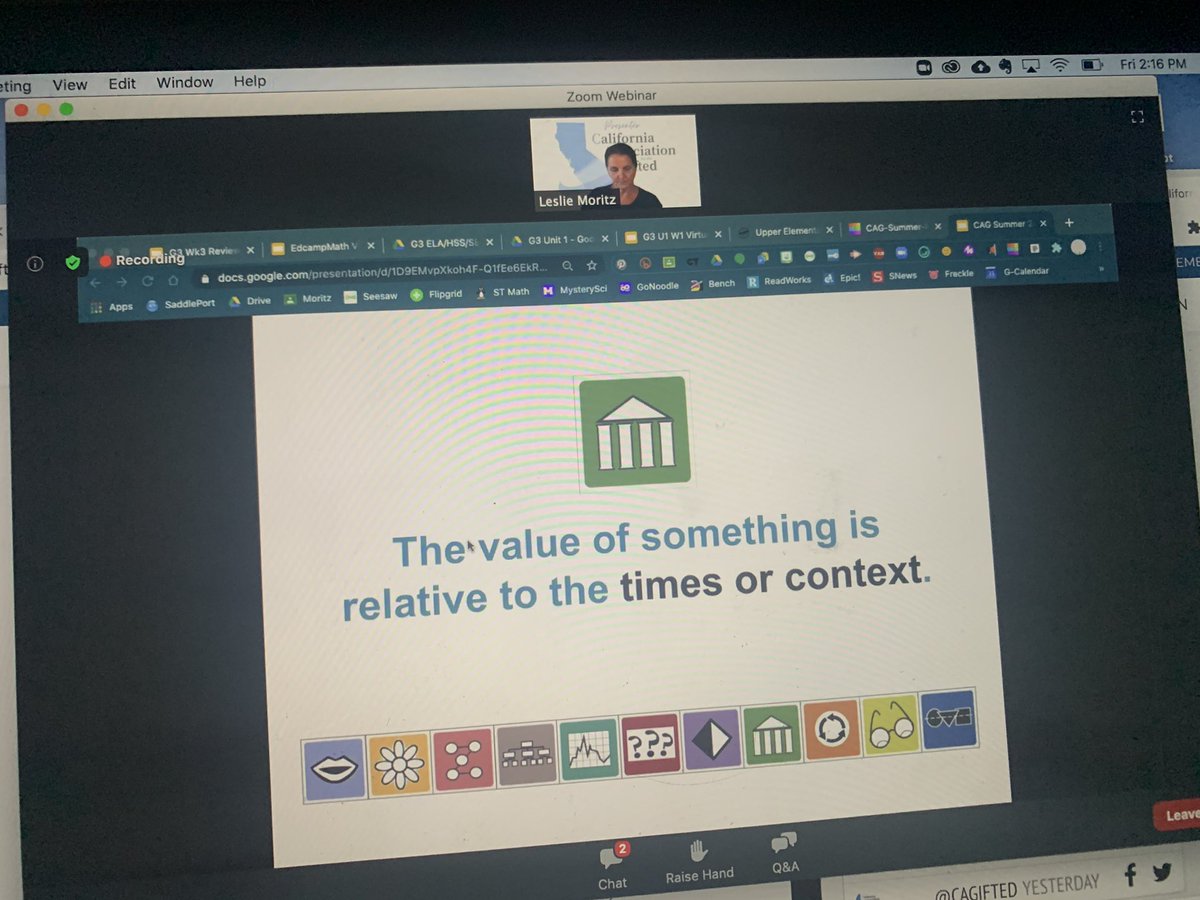This screenshot has width=1200, height=900.
Task: Switch to EdcampMath browser tab
Action: click(324, 245)
